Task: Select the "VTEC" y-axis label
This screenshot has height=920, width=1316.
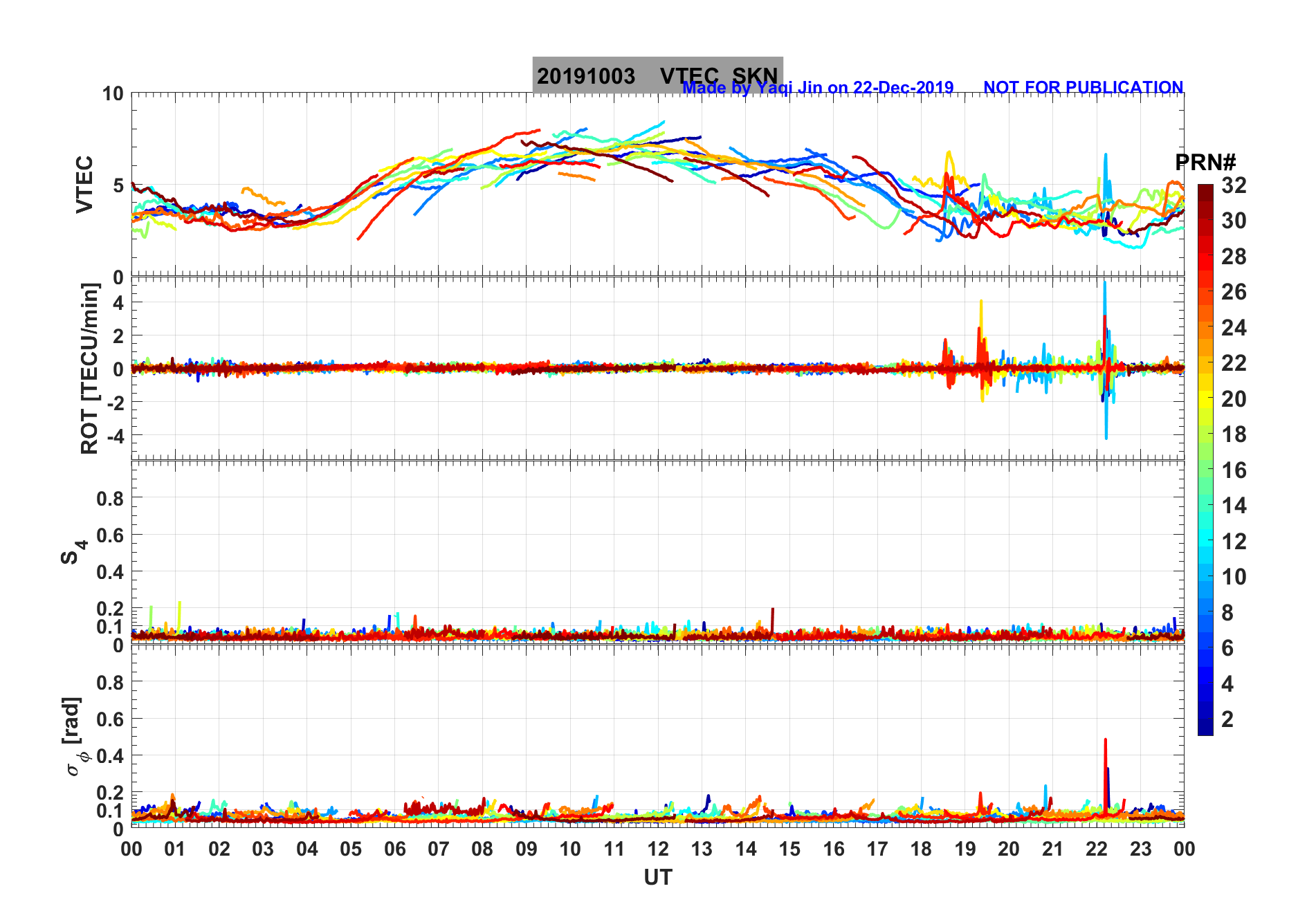Action: pyautogui.click(x=84, y=185)
